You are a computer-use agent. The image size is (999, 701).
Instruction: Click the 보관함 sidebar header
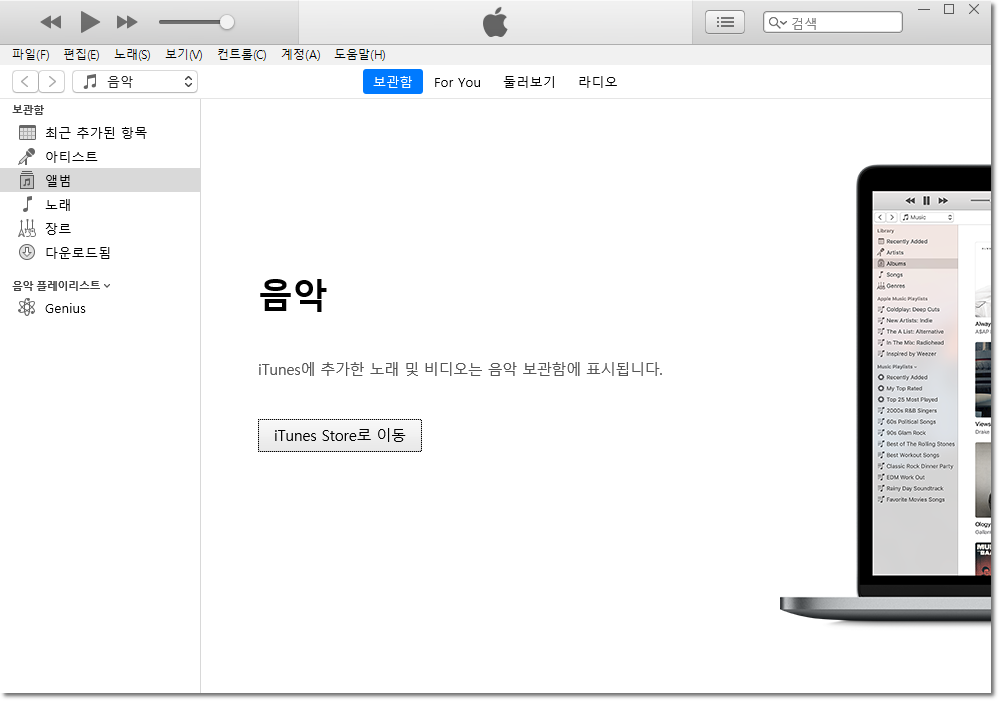coord(28,110)
